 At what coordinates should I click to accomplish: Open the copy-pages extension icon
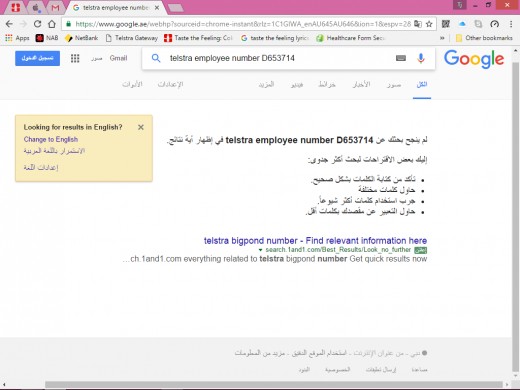click(x=478, y=24)
